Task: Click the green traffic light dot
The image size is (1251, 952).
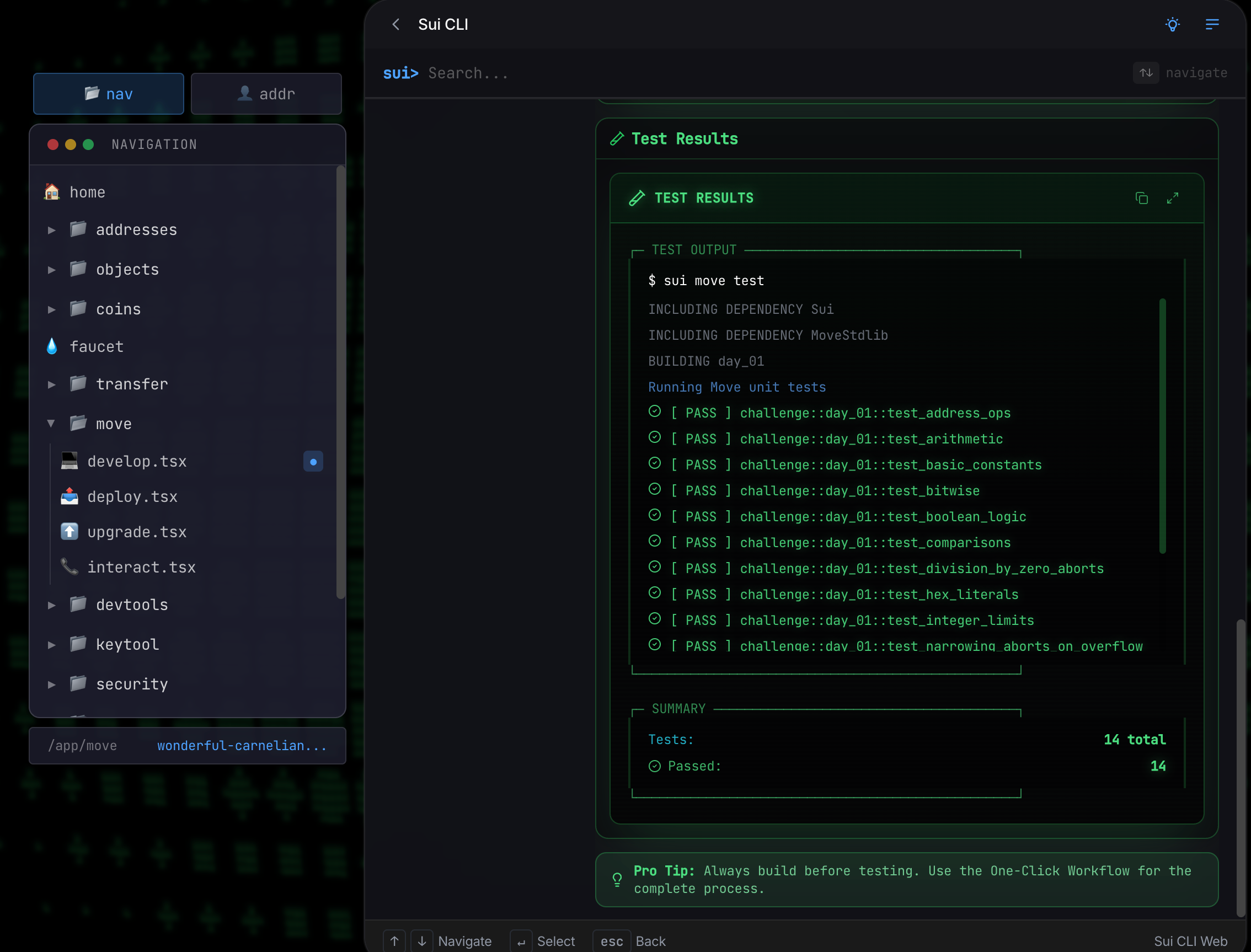Action: tap(88, 145)
